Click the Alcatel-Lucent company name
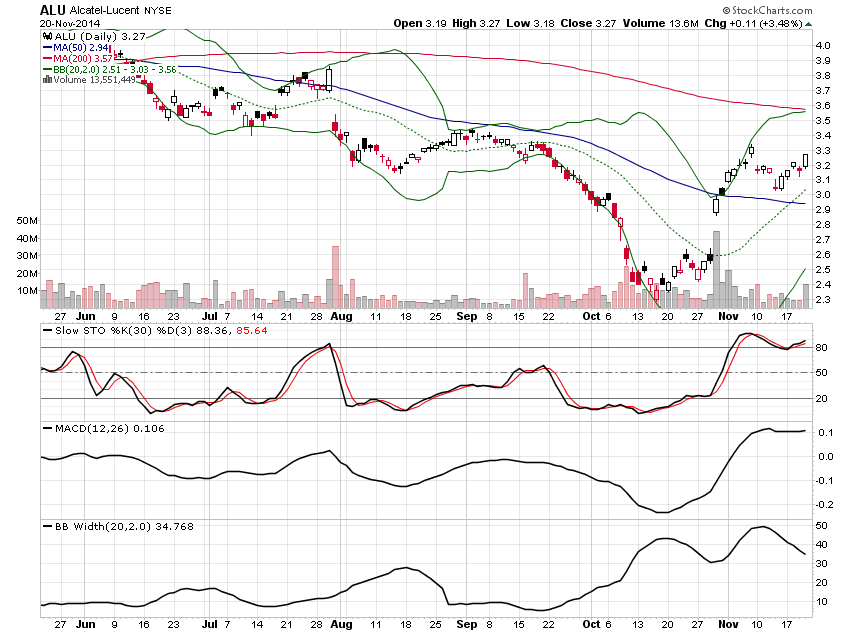 tap(105, 10)
